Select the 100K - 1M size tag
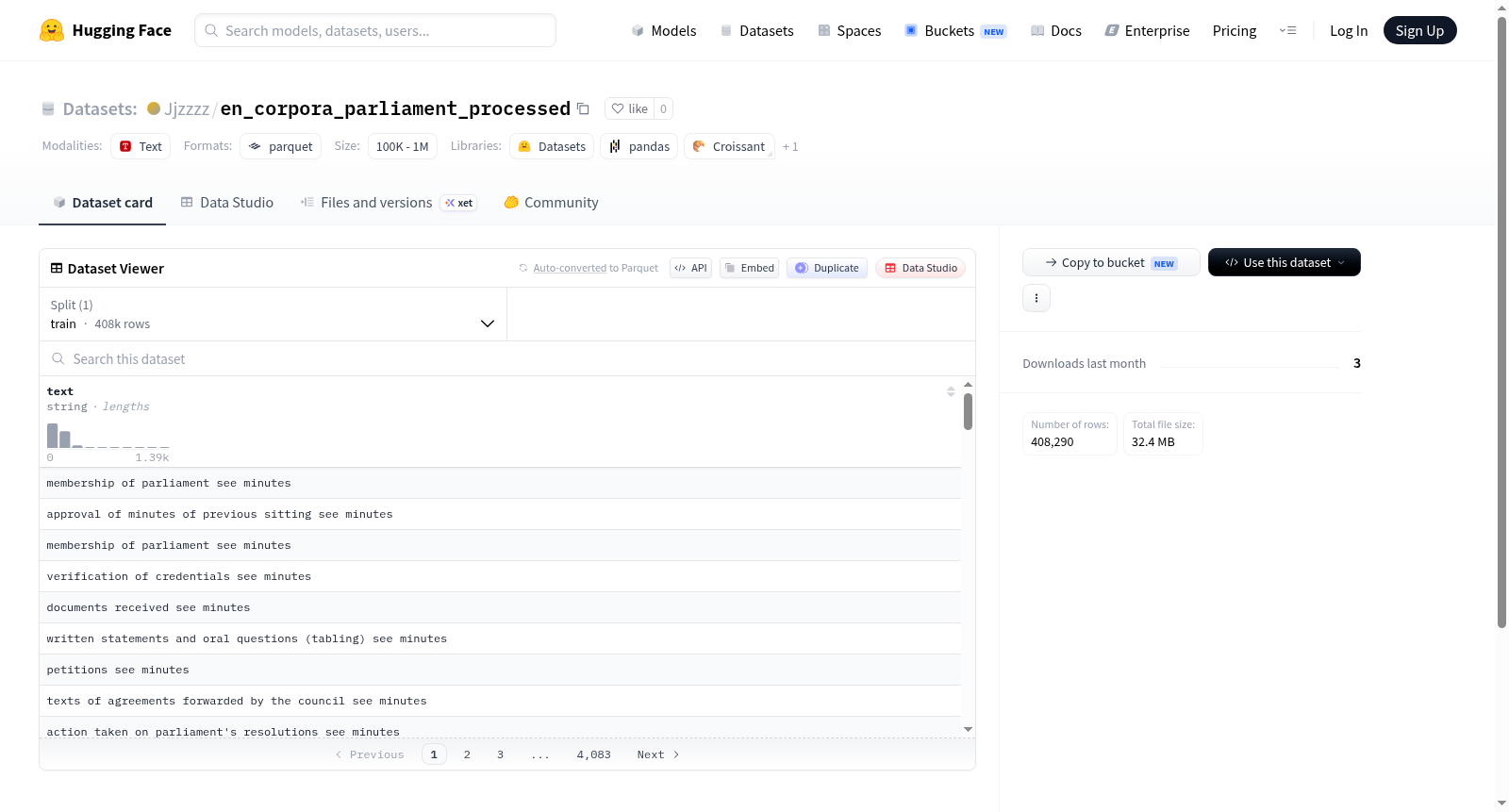 pyautogui.click(x=403, y=146)
